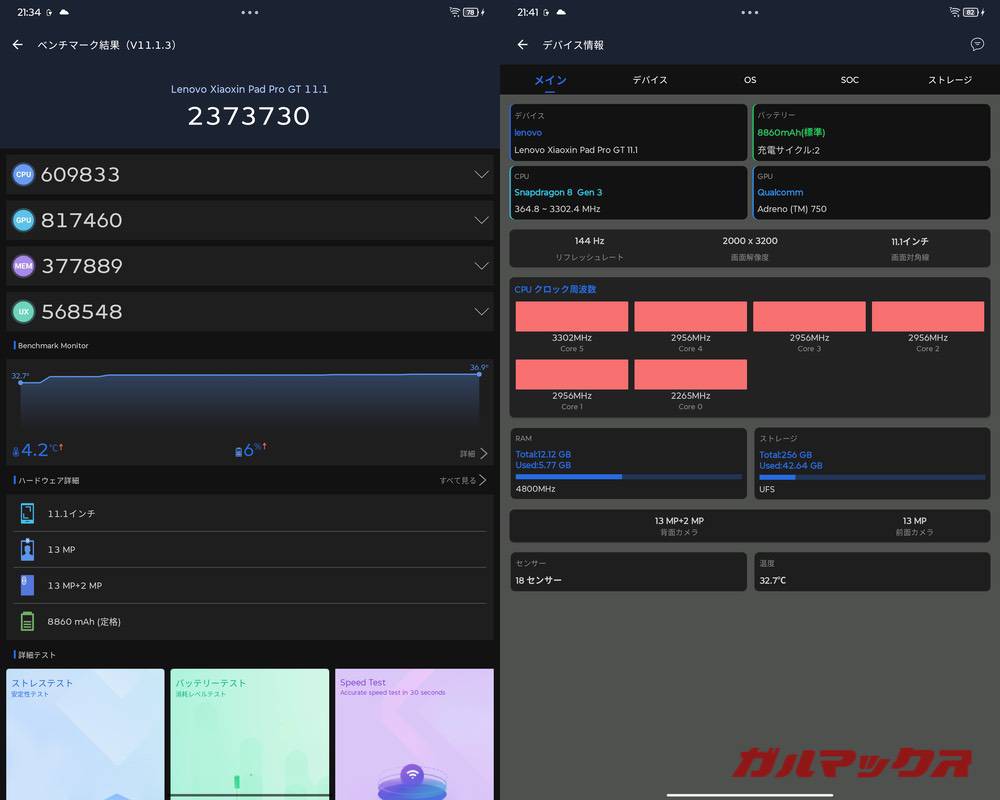The height and width of the screenshot is (800, 1000).
Task: Tap the GPU score badge icon
Action: 24,220
